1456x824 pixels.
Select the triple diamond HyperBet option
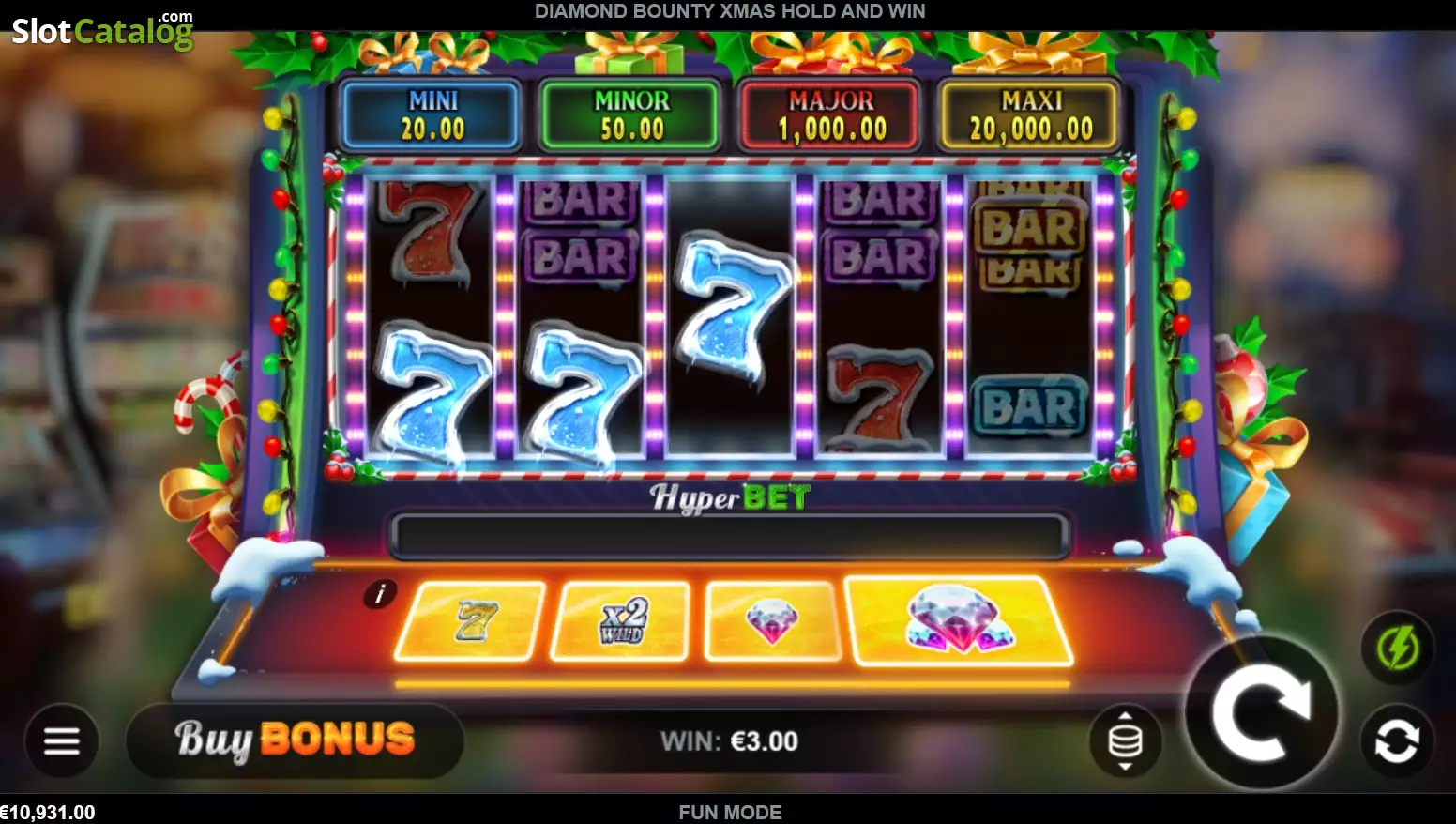click(x=958, y=620)
